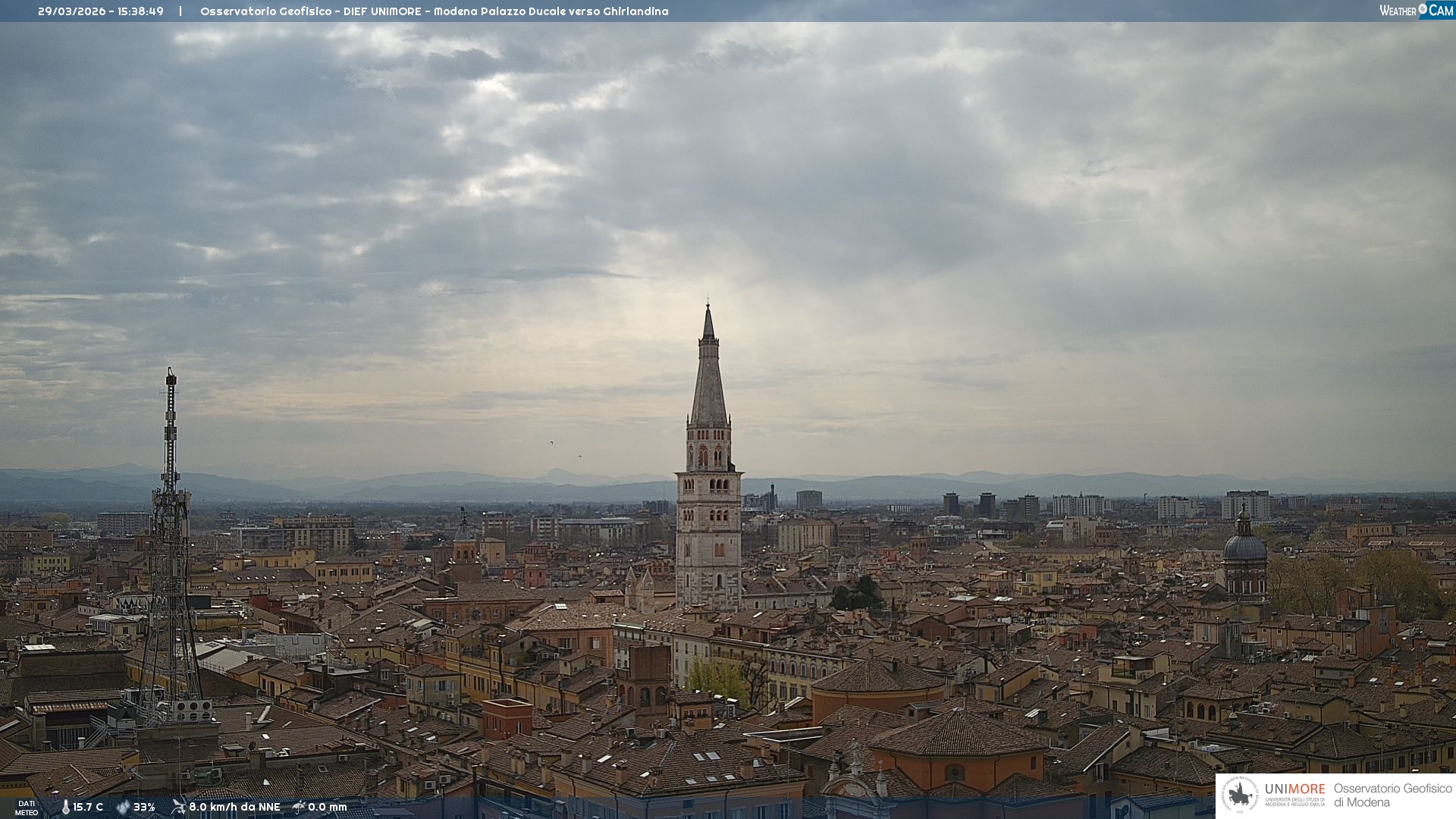1456x819 pixels.
Task: Click the 15:38:49 timestamp
Action: coord(140,11)
